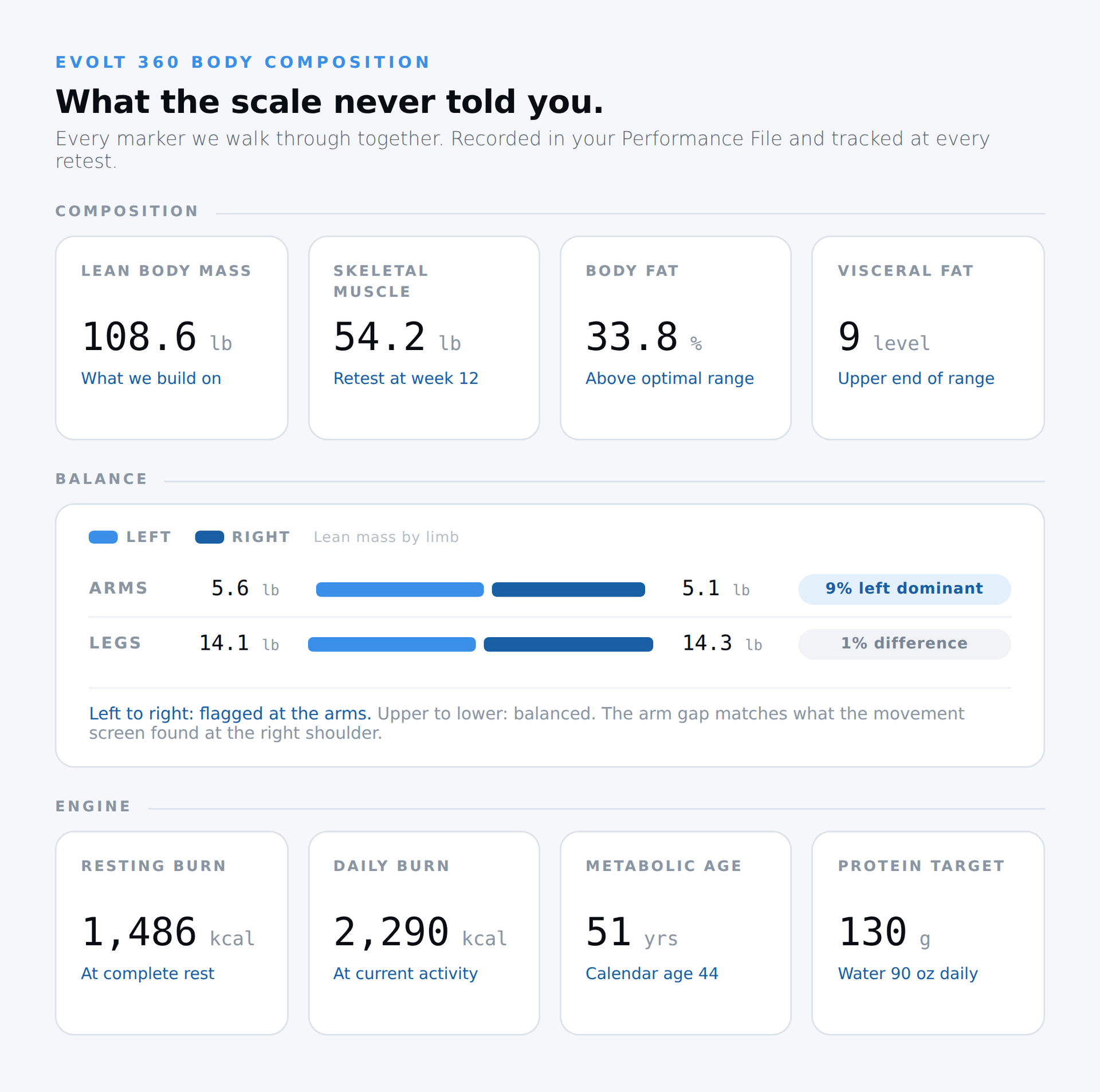Open the Lean Body Mass card
Viewport: 1100px width, 1092px height.
[x=171, y=338]
